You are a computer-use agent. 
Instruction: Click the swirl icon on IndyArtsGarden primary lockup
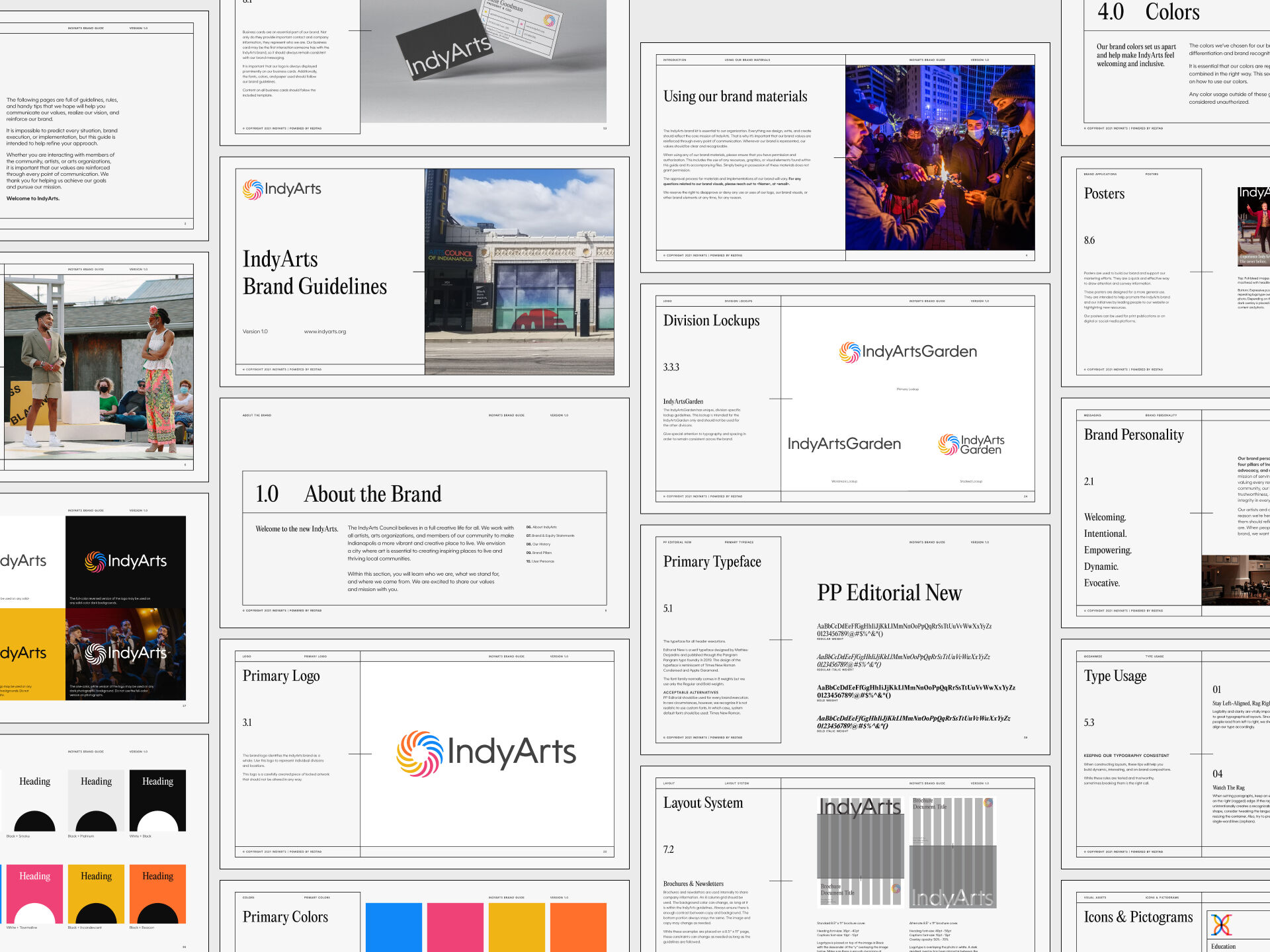(x=849, y=352)
